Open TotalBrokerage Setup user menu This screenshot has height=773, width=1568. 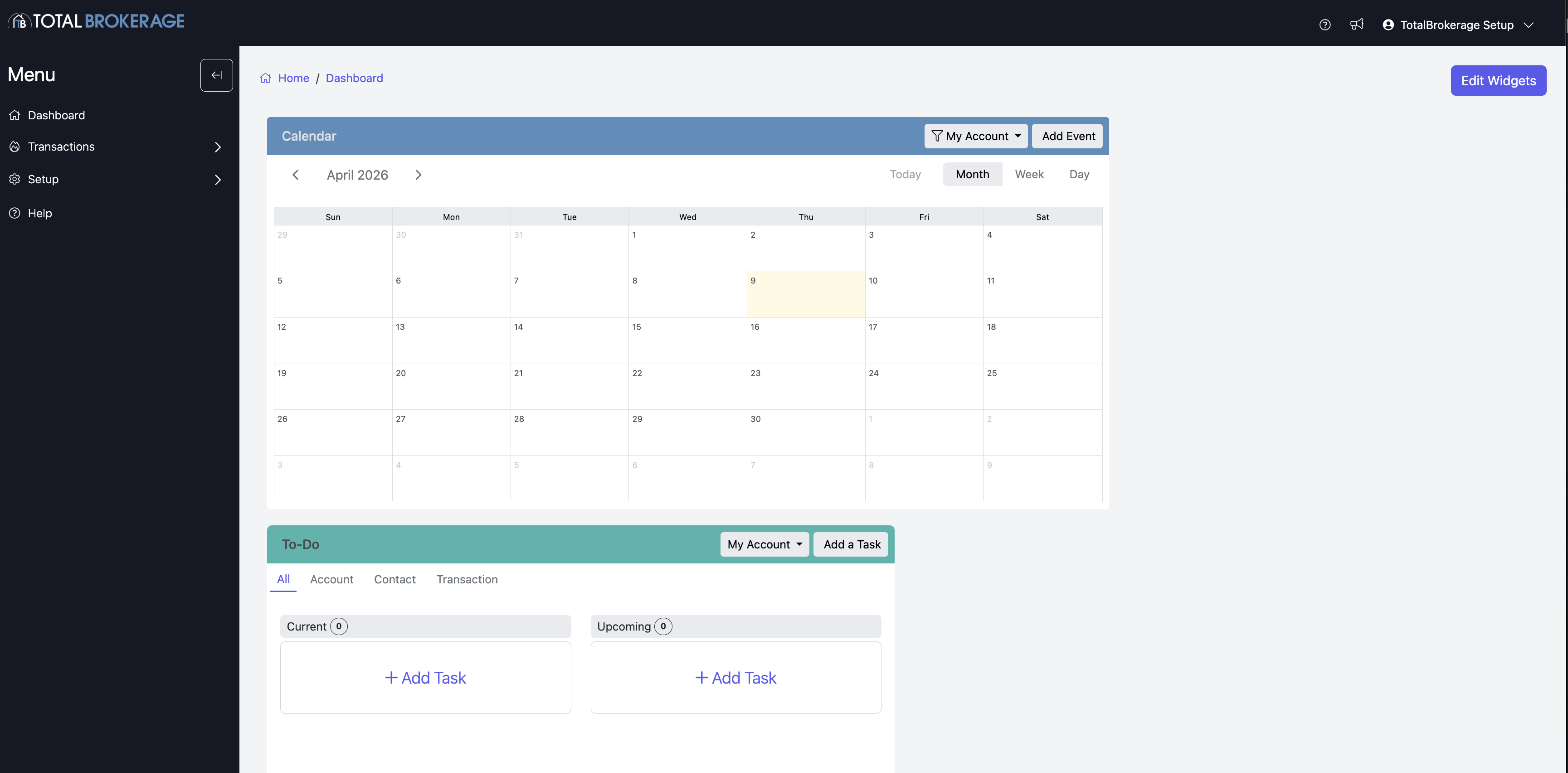pyautogui.click(x=1457, y=25)
